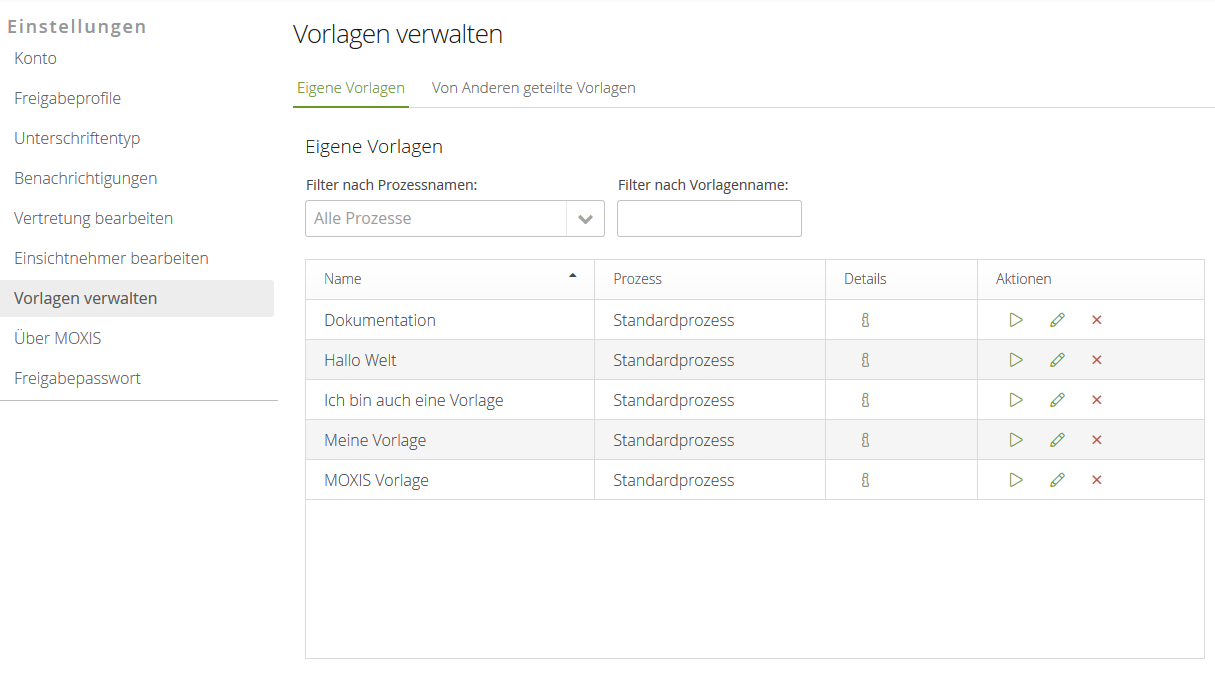Image resolution: width=1215 pixels, height=675 pixels.
Task: Click the Vorlagenname filter input field
Action: pyautogui.click(x=708, y=218)
